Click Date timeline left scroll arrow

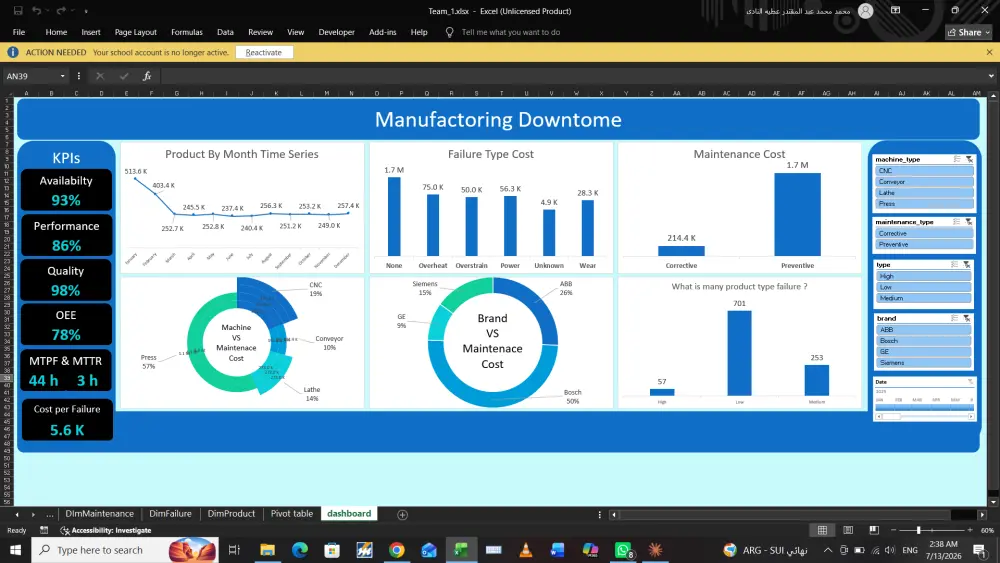(879, 416)
